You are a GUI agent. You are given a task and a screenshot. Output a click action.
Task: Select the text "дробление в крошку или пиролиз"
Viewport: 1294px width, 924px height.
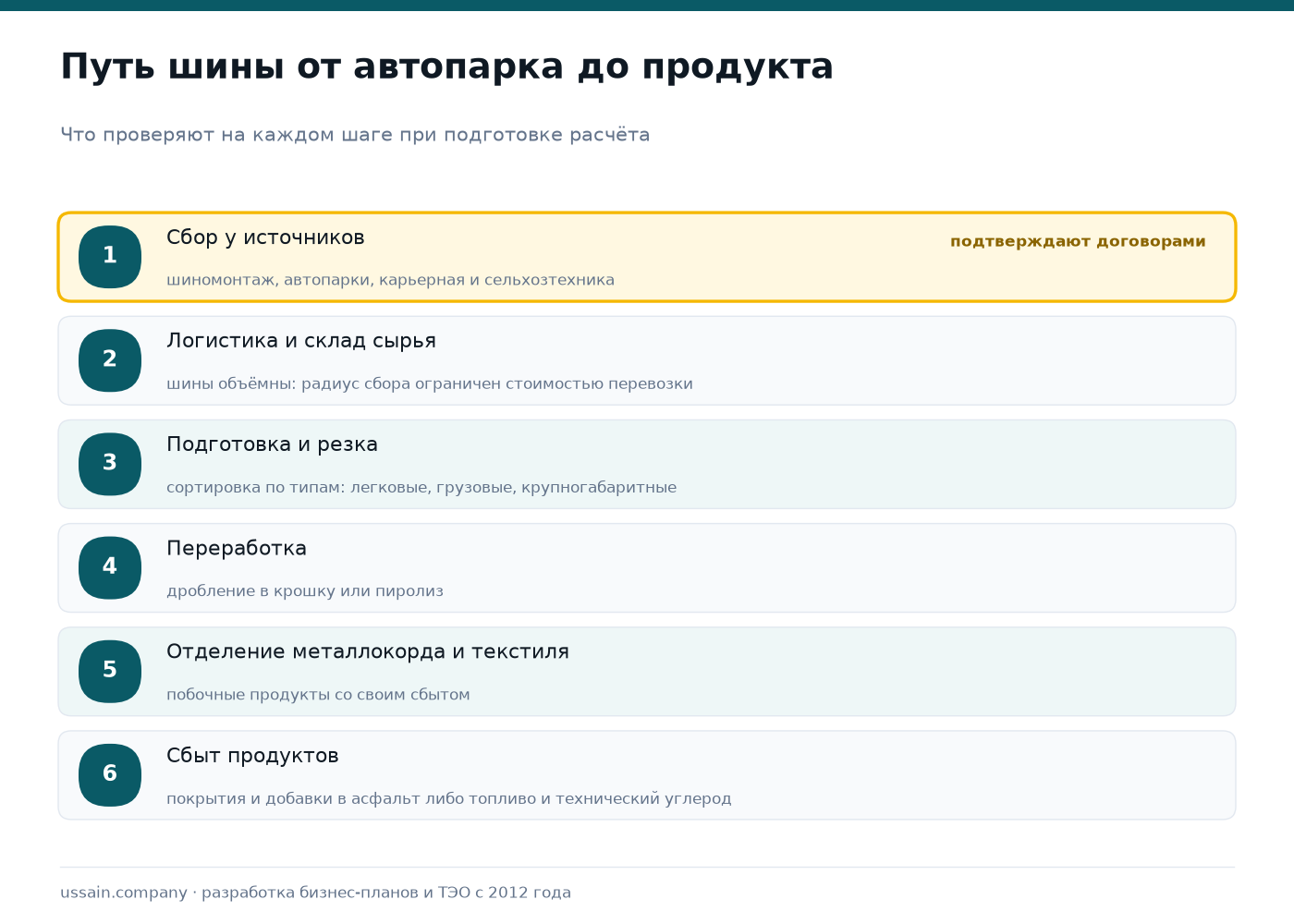(x=305, y=591)
